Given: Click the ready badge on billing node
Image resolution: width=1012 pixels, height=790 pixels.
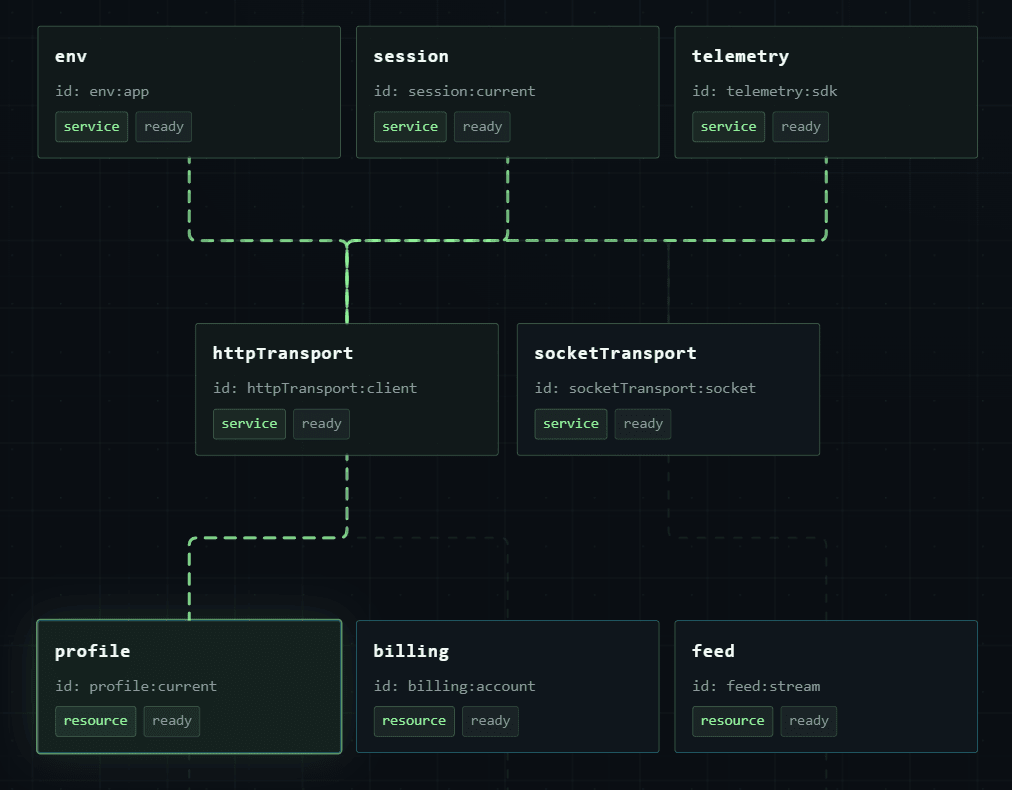Looking at the screenshot, I should point(491,721).
